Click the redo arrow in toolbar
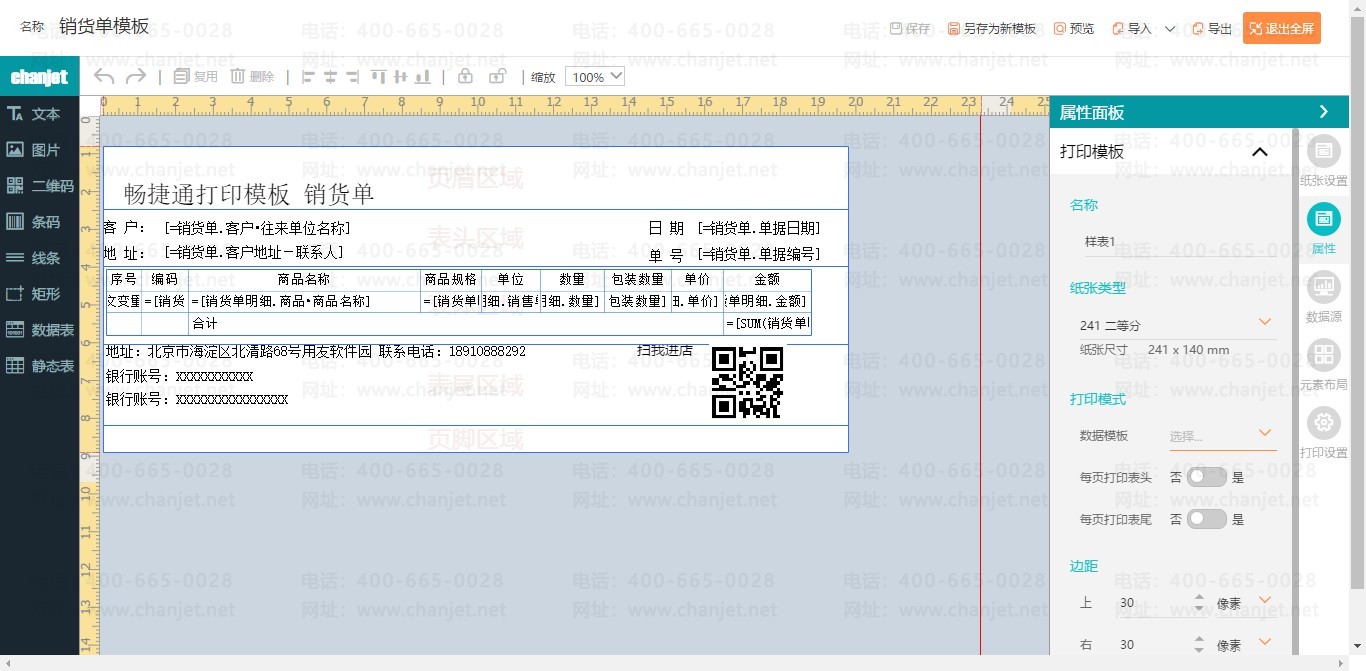Screen dimensions: 1366x671 click(136, 77)
